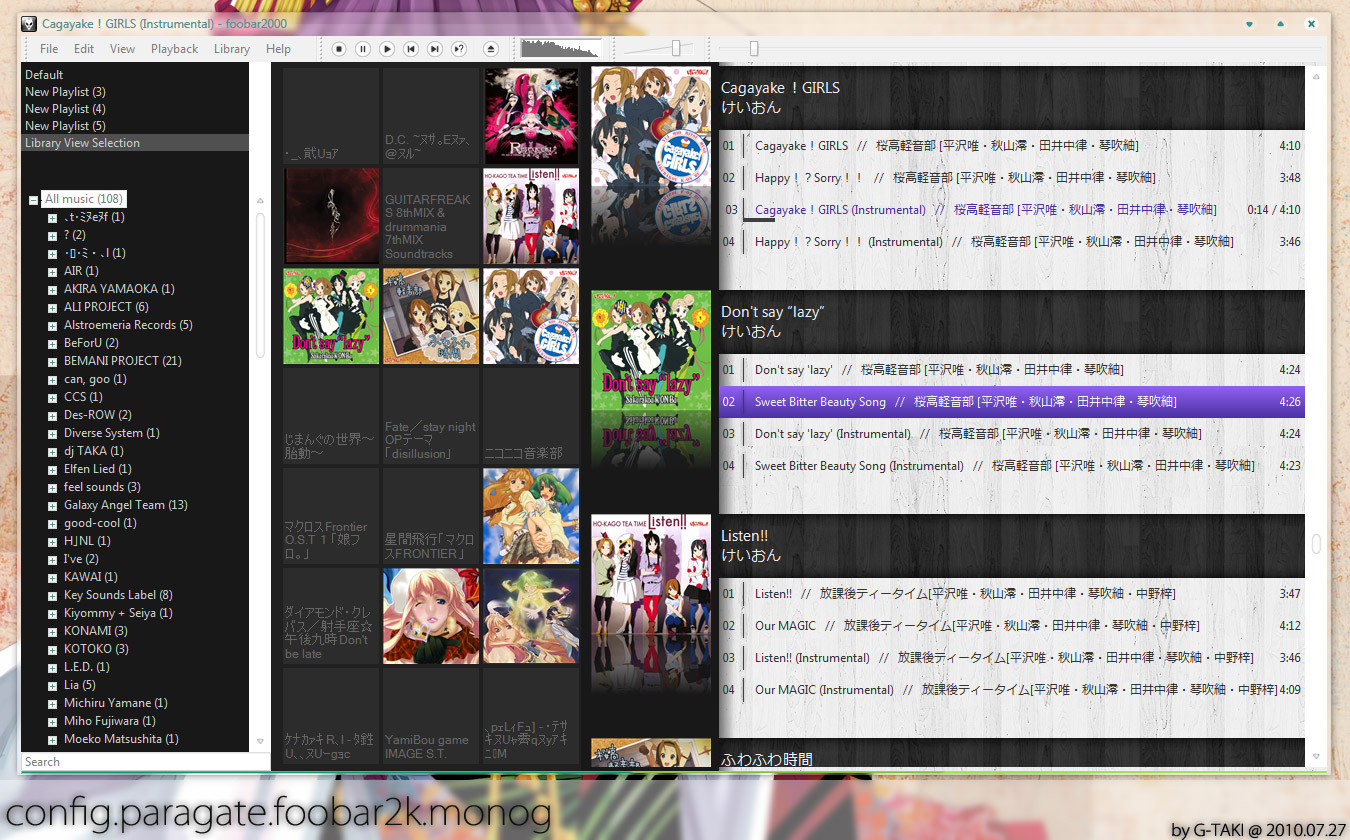This screenshot has height=840, width=1350.
Task: Select KONAMI (3) artist
Action: point(96,631)
